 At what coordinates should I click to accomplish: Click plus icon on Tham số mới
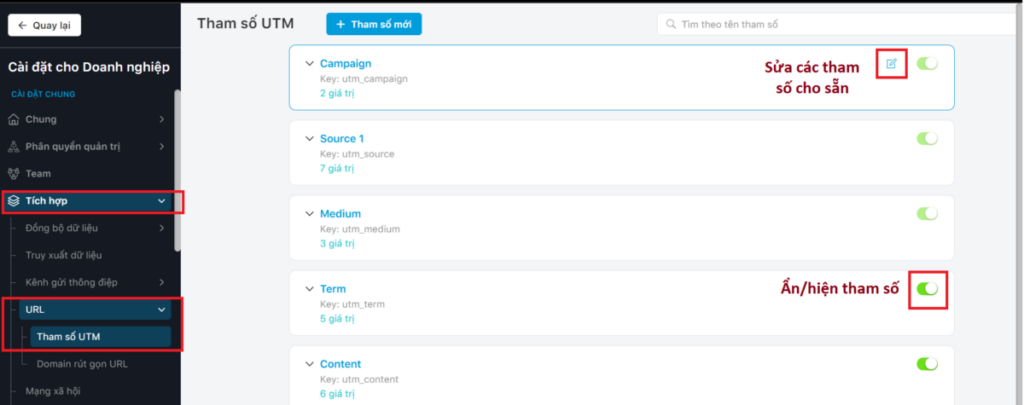[x=341, y=24]
